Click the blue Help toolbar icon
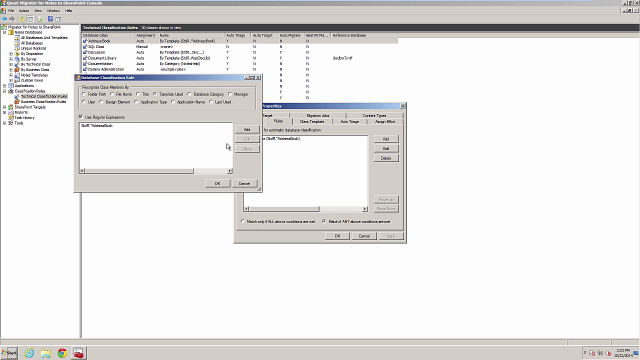This screenshot has width=640, height=360. pyautogui.click(x=51, y=19)
